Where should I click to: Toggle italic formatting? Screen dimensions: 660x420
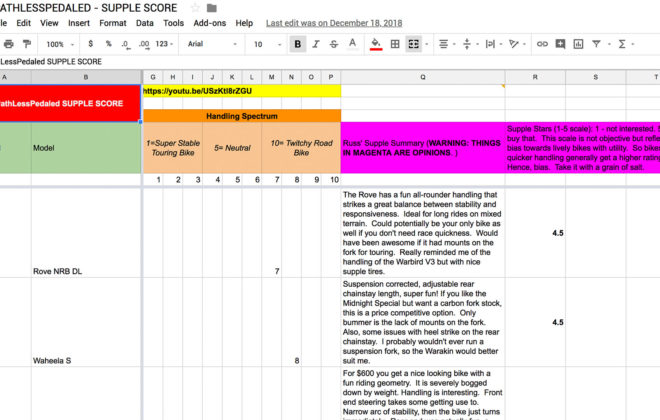[x=316, y=44]
